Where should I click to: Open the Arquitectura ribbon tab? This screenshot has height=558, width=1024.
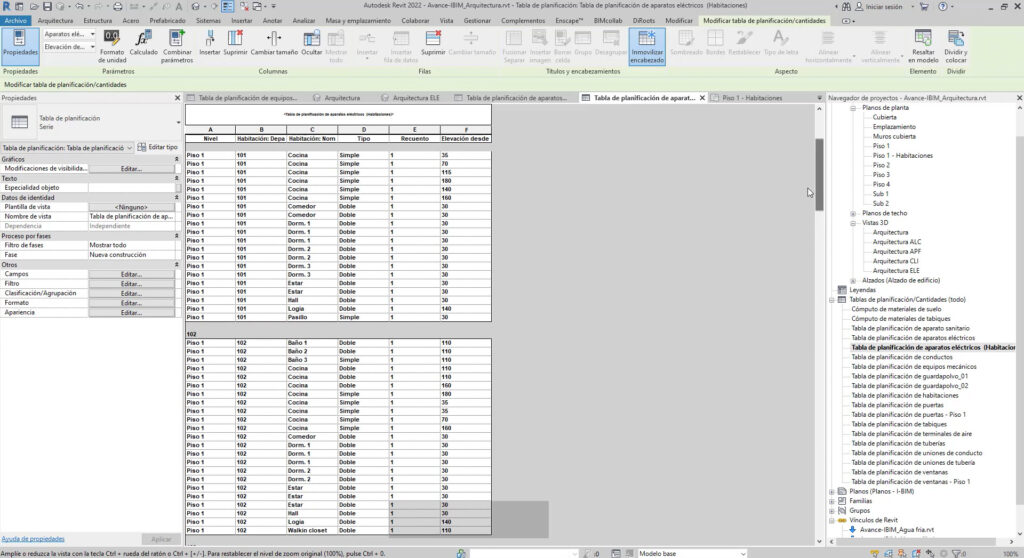(55, 20)
